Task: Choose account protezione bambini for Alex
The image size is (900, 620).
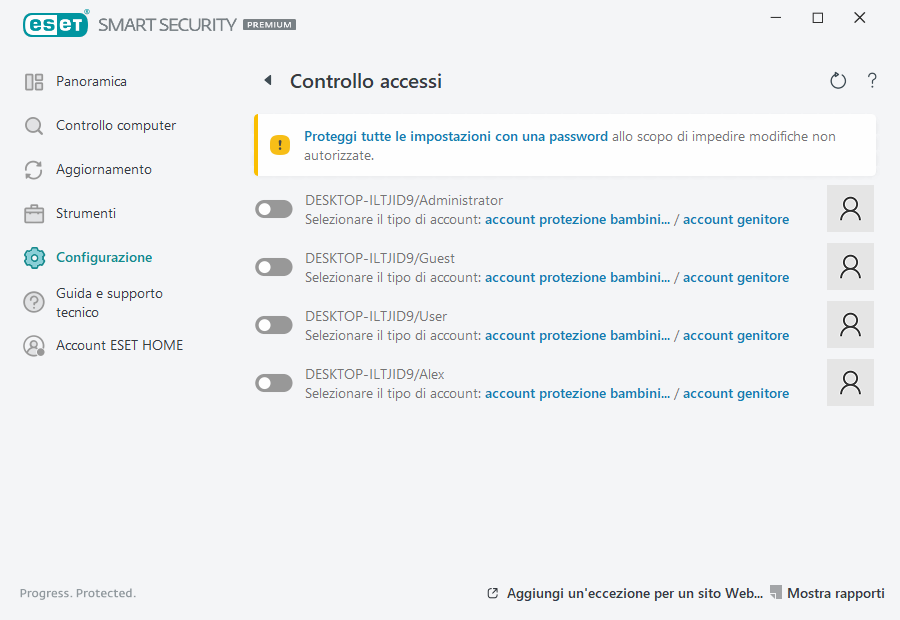Action: (577, 393)
